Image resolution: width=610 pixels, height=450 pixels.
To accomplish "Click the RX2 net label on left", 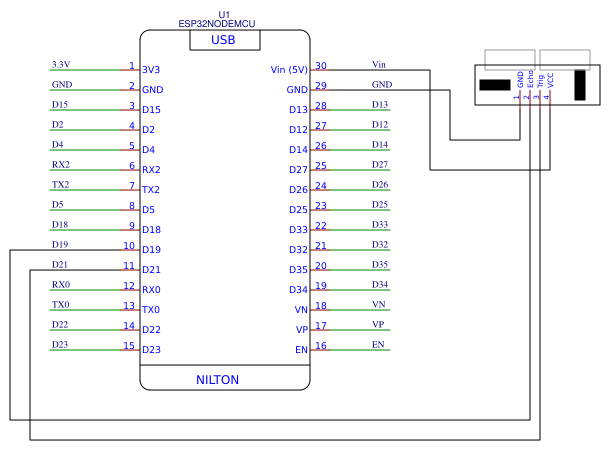I will tap(61, 165).
